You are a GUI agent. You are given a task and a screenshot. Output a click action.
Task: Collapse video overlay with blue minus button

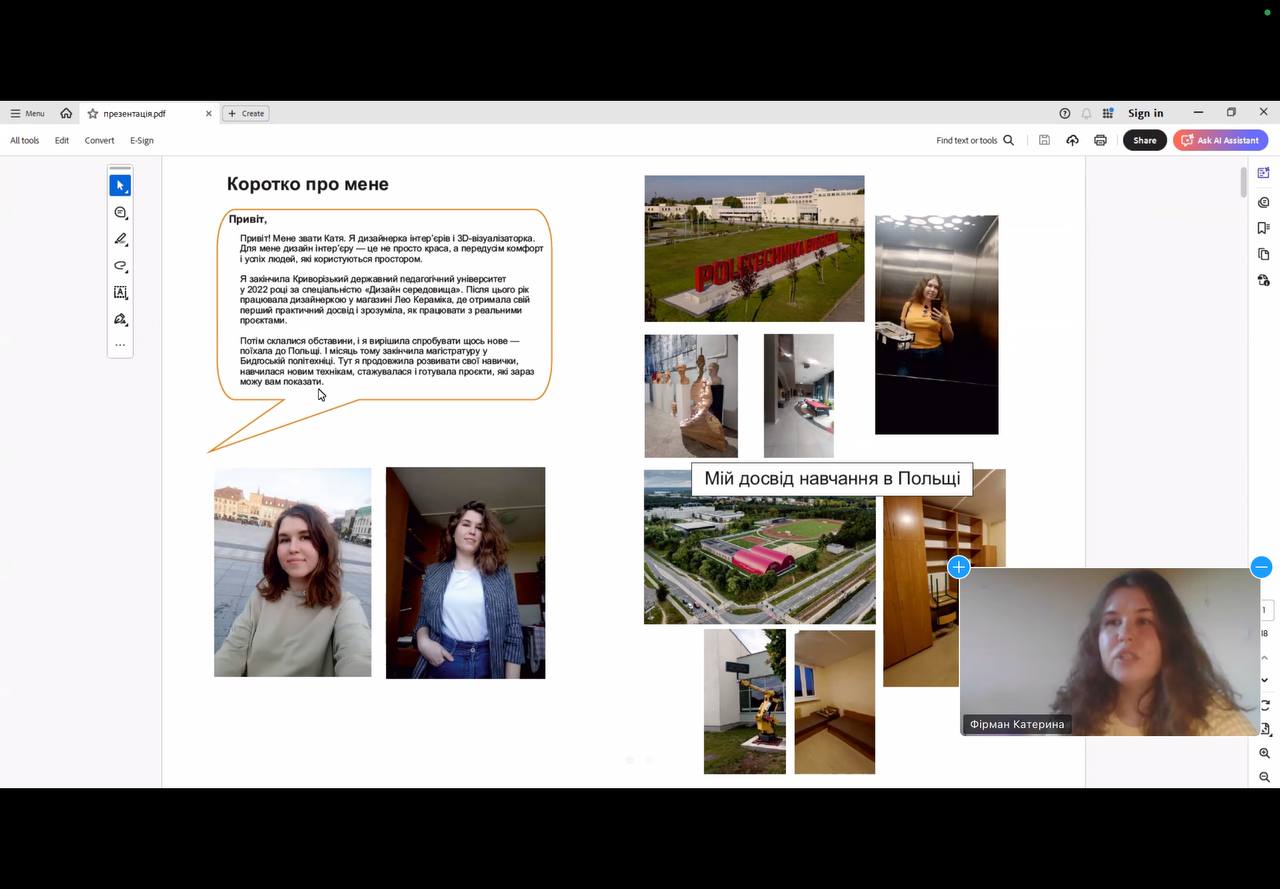point(1261,567)
